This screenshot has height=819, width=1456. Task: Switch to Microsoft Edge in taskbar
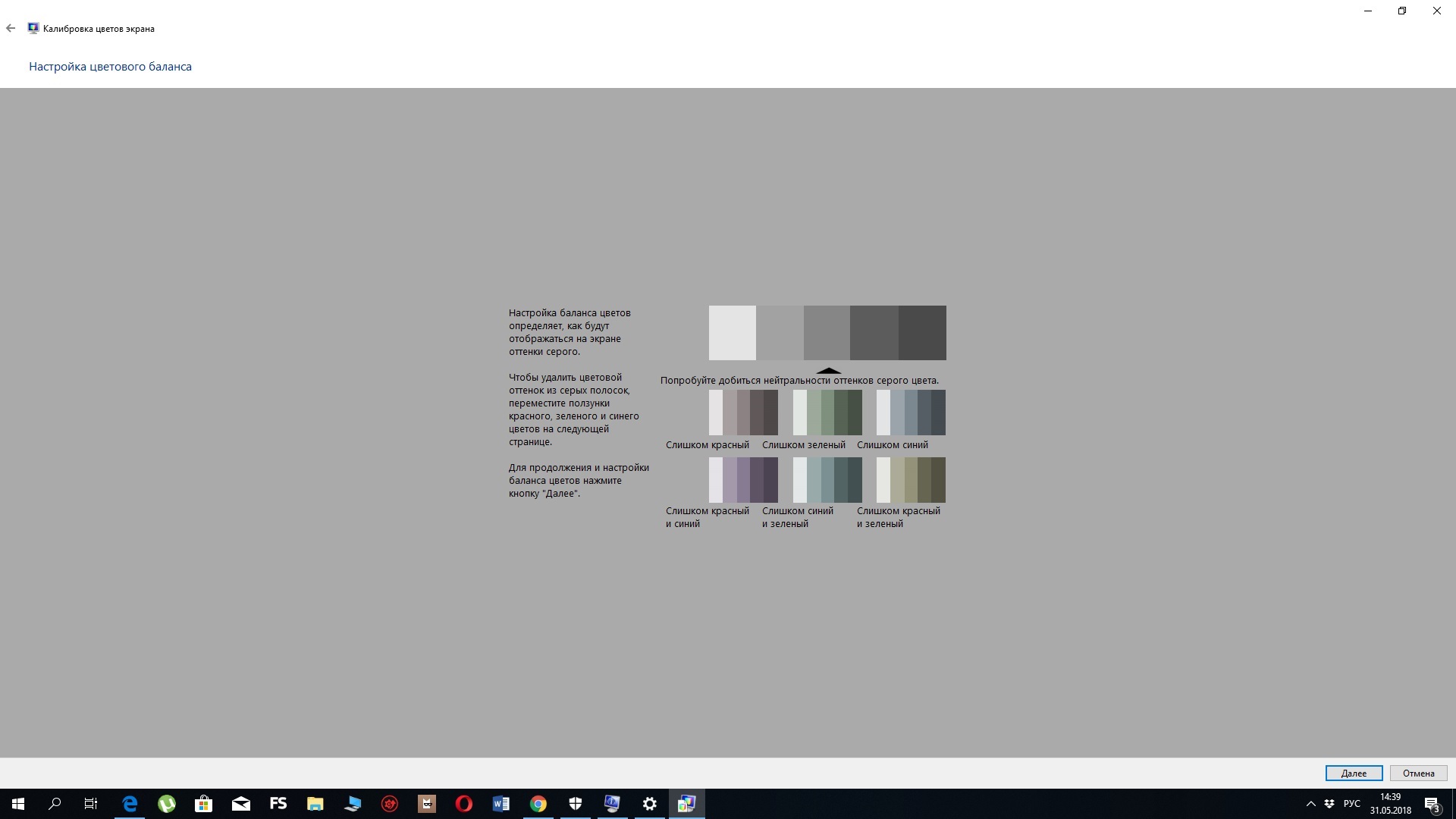point(130,804)
